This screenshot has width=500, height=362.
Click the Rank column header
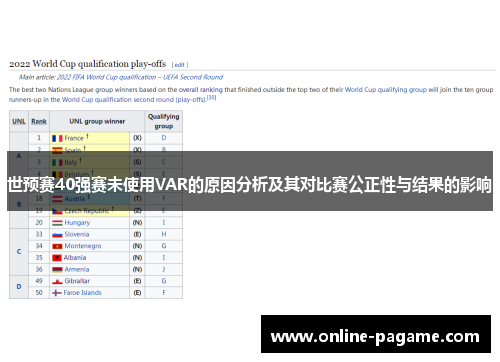(x=39, y=121)
